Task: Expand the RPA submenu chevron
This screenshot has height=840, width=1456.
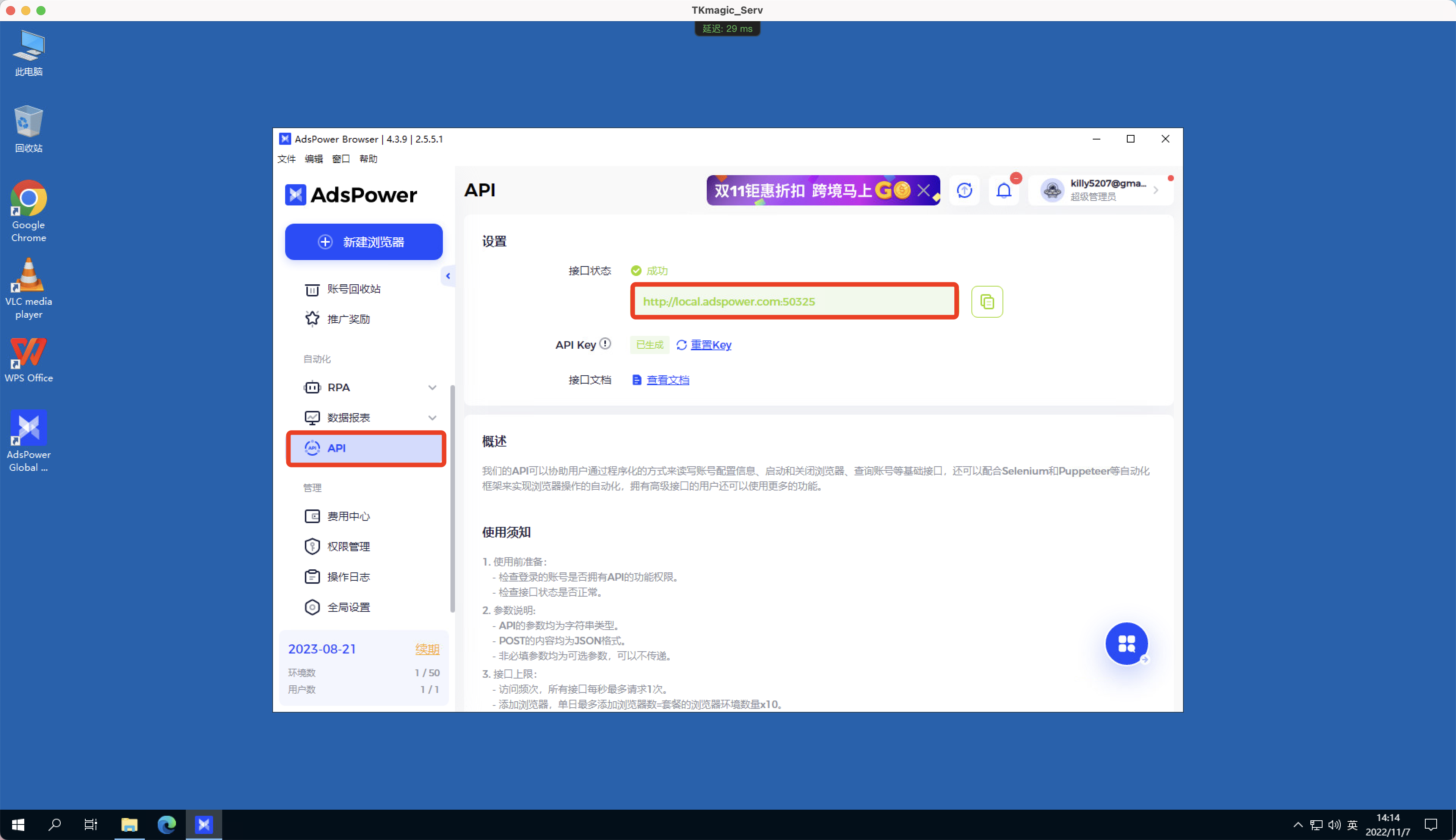Action: click(x=432, y=387)
